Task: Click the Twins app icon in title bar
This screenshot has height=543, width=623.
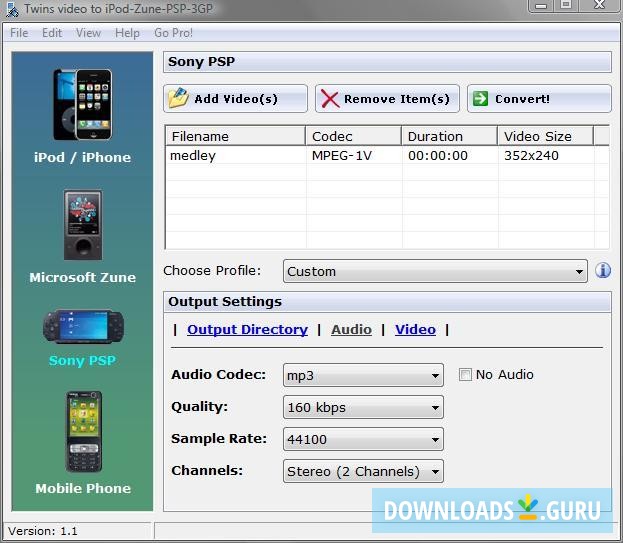Action: coord(12,9)
